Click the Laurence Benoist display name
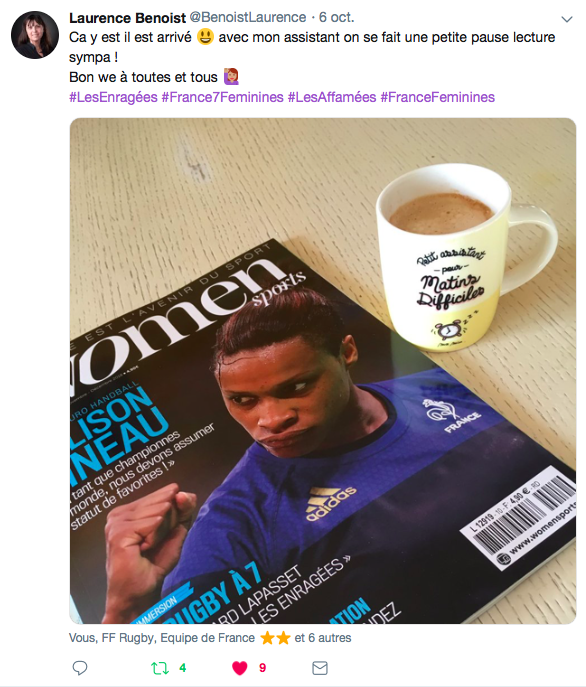The width and height of the screenshot is (586, 687). click(128, 18)
